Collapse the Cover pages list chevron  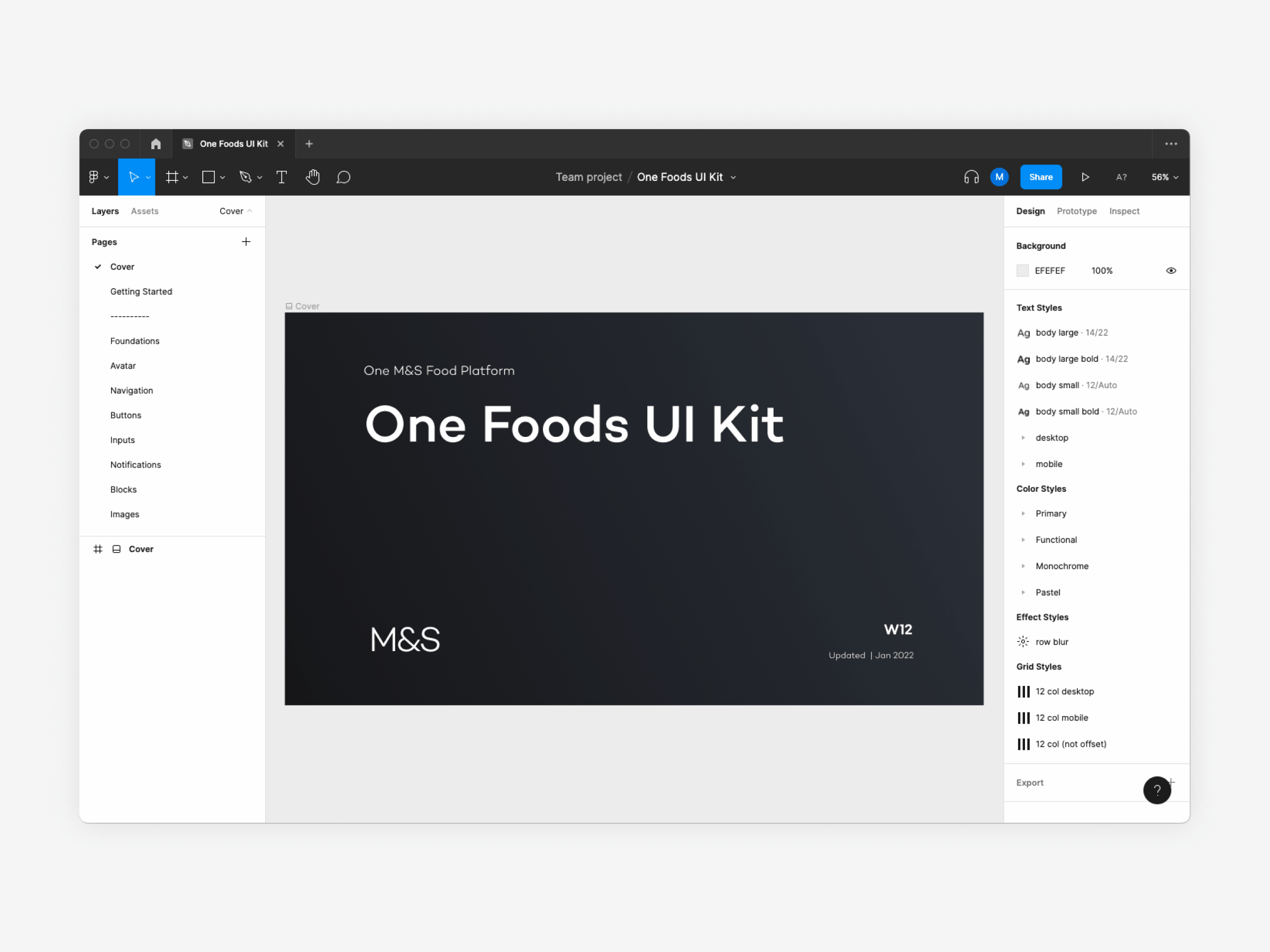click(249, 210)
